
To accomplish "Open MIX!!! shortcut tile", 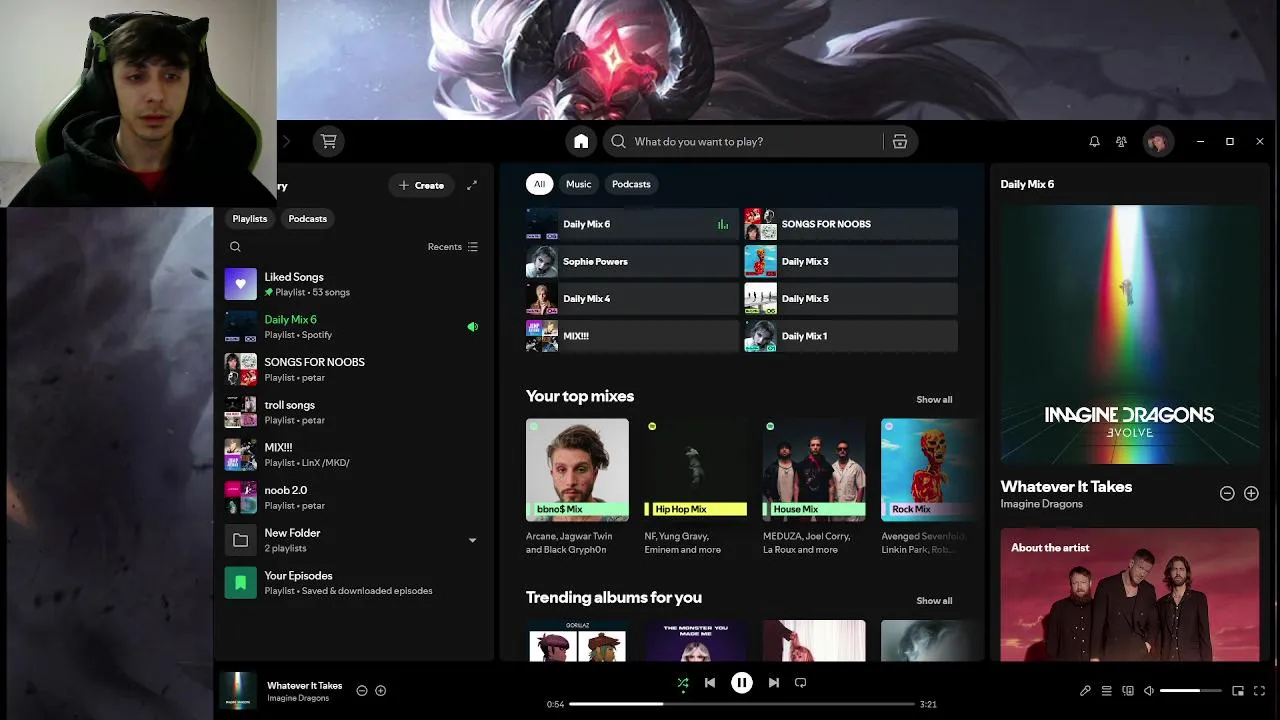I will coord(632,336).
